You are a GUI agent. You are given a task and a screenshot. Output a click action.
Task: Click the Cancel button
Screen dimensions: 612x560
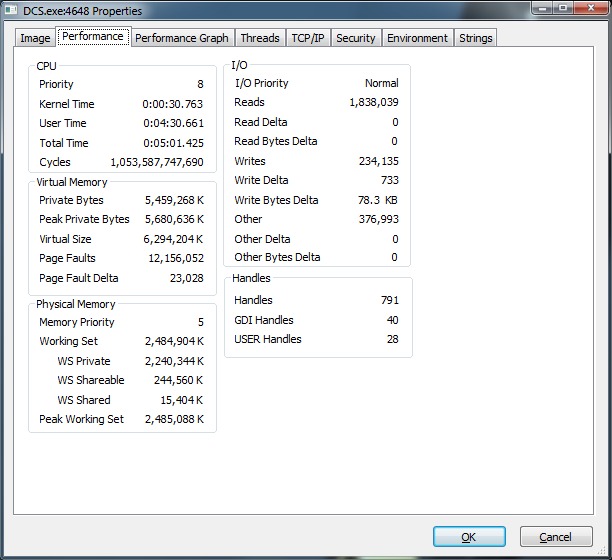(x=556, y=537)
